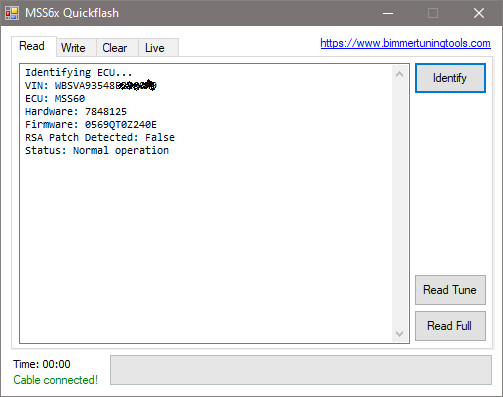
Task: Start Read Tune
Action: (x=450, y=290)
